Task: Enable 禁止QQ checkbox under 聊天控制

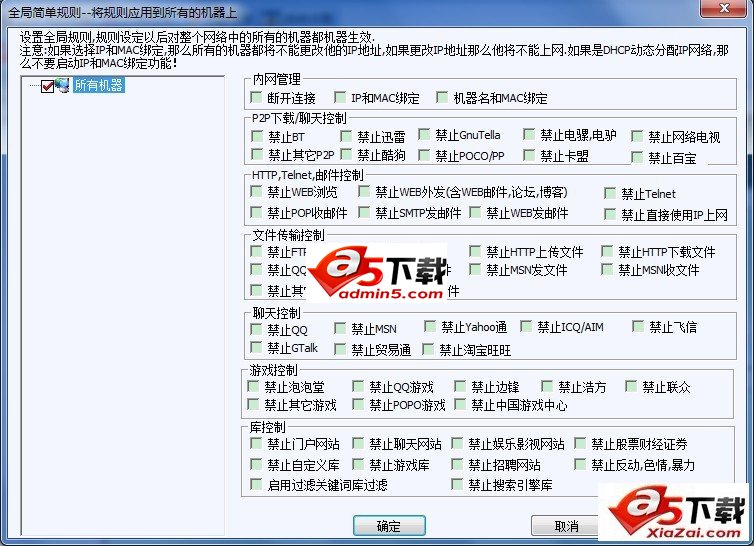Action: point(256,329)
